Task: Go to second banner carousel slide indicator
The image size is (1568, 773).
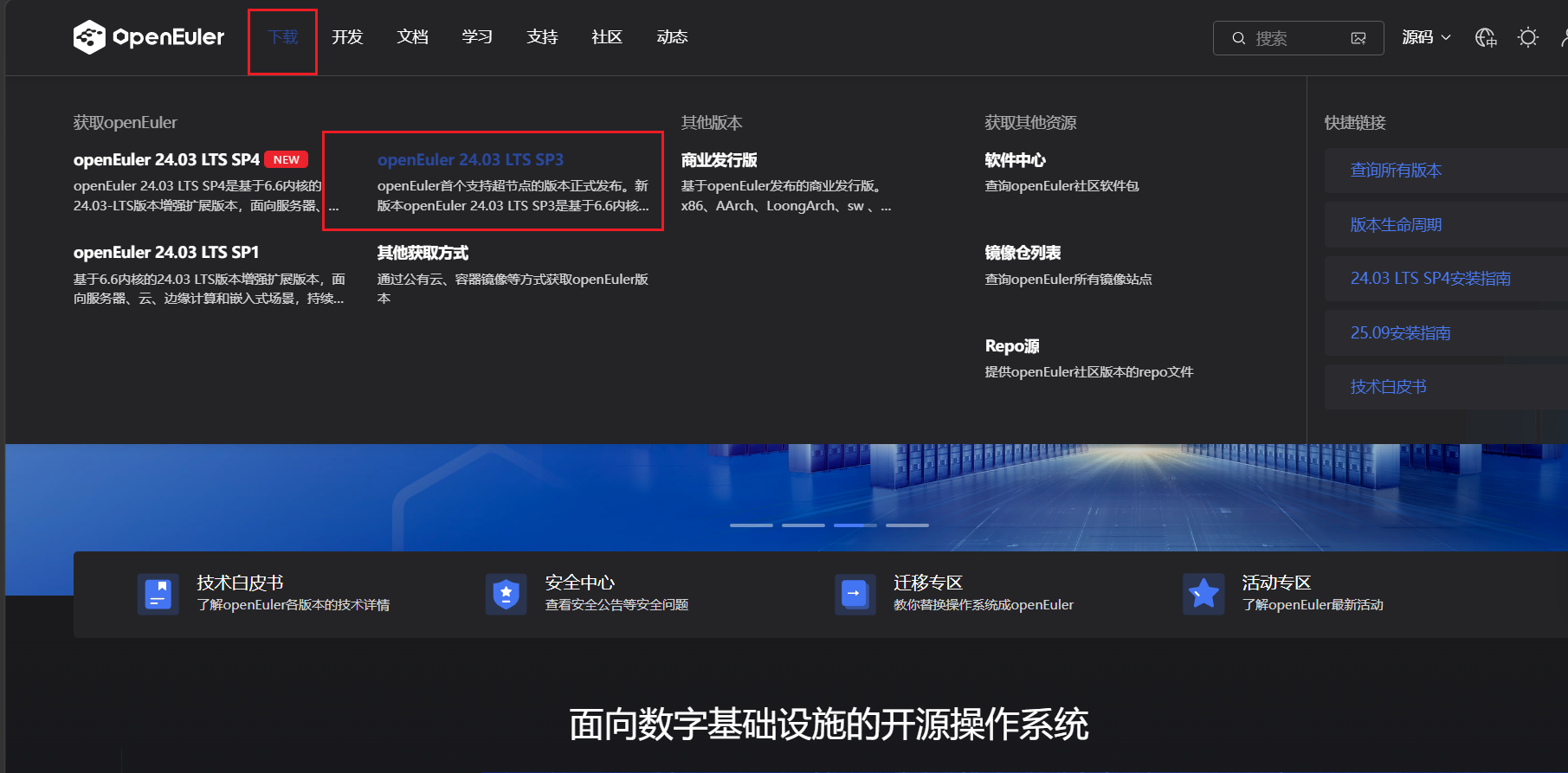Action: click(803, 525)
